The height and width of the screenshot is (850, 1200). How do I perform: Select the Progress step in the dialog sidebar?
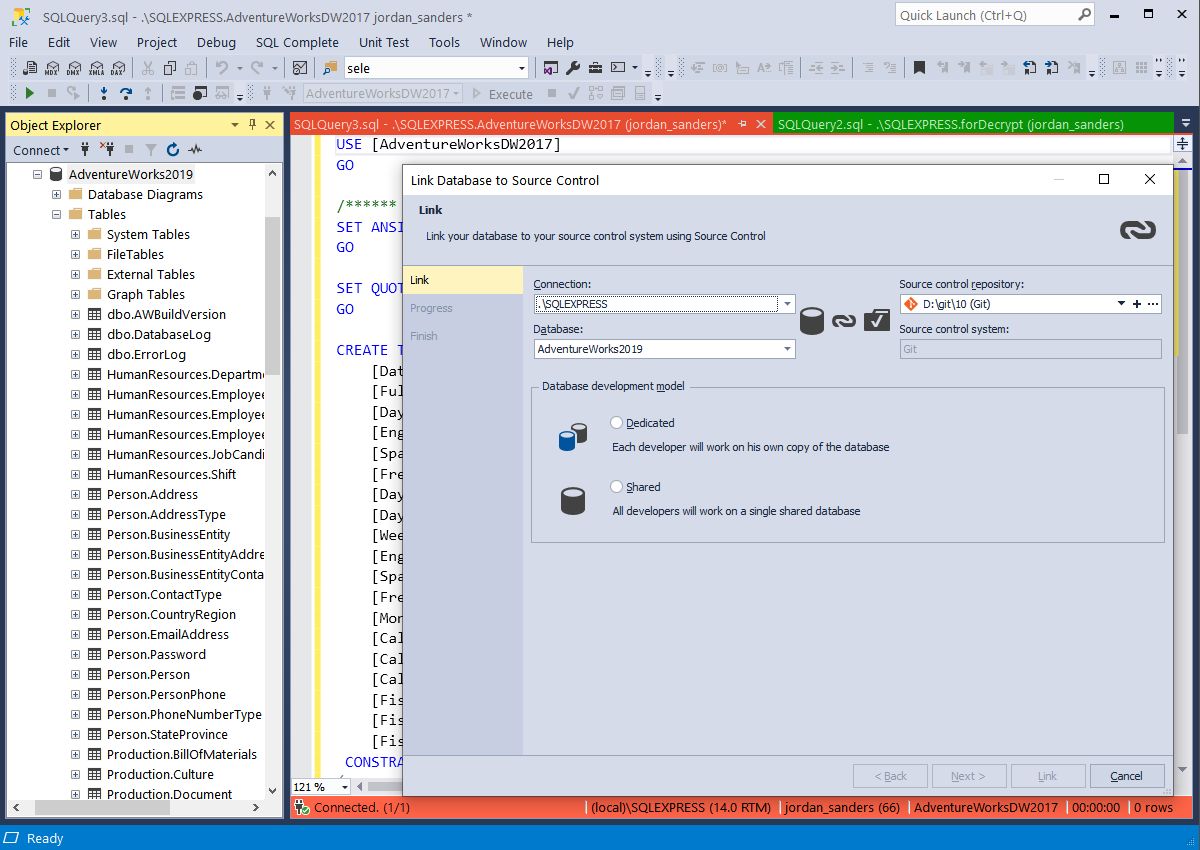click(x=431, y=308)
